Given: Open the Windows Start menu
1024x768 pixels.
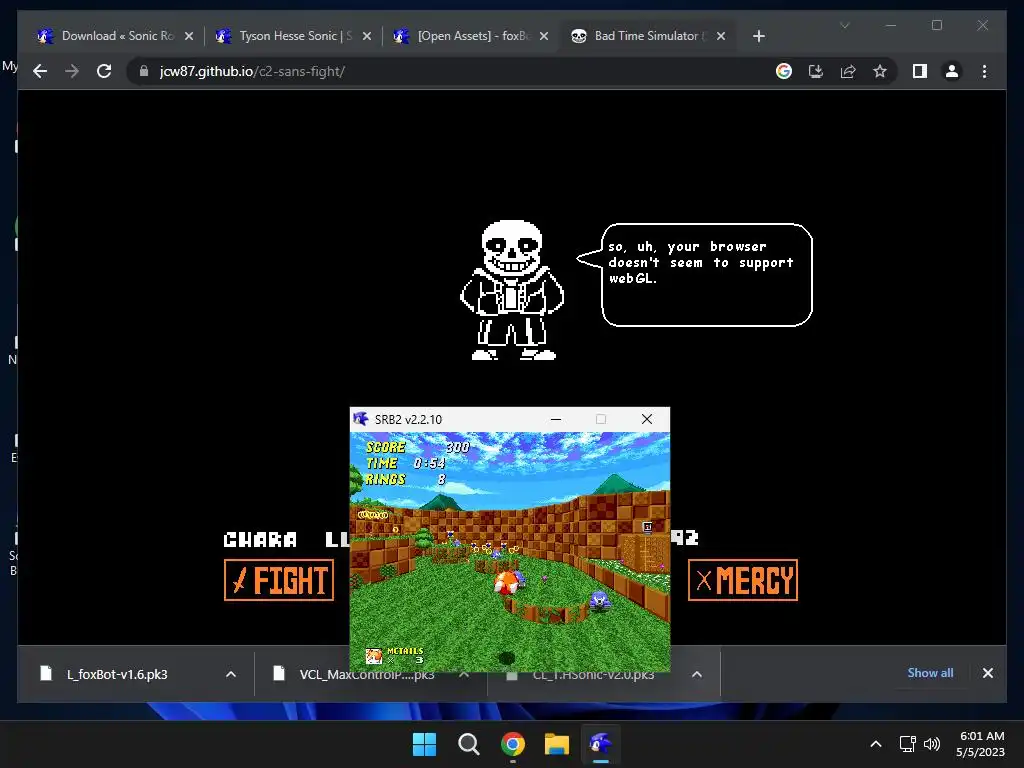Looking at the screenshot, I should (x=424, y=744).
